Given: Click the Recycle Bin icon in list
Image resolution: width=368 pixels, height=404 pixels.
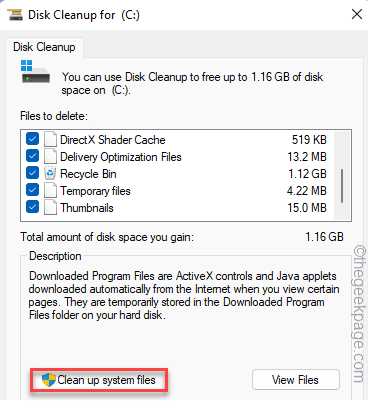Looking at the screenshot, I should click(x=50, y=174).
